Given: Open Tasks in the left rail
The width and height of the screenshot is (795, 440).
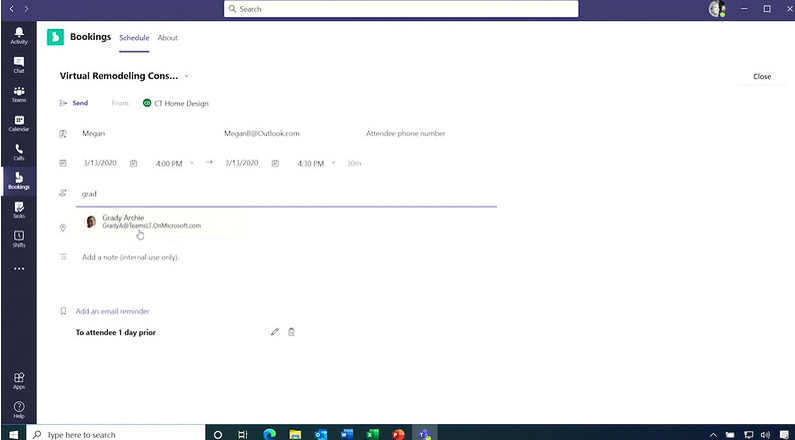Looking at the screenshot, I should 19,210.
